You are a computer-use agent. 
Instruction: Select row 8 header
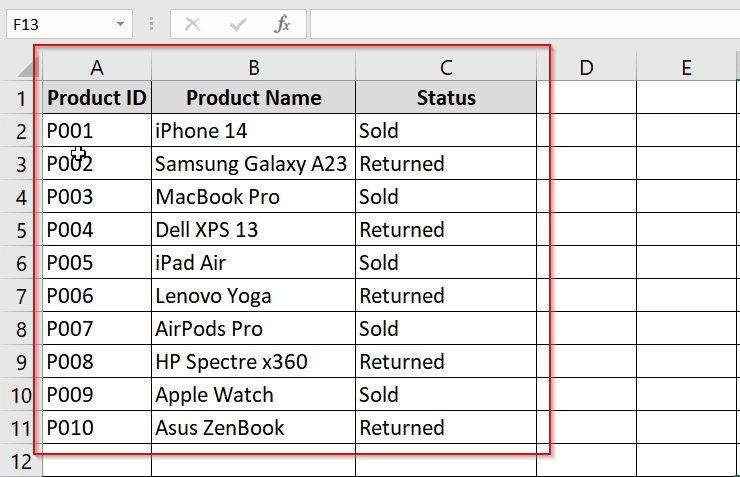pyautogui.click(x=21, y=329)
